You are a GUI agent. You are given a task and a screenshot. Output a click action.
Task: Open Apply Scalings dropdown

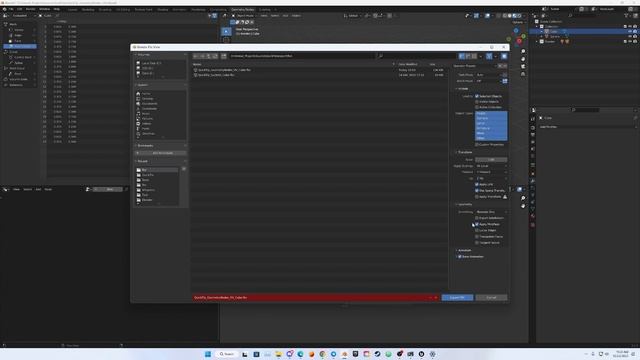click(x=491, y=166)
